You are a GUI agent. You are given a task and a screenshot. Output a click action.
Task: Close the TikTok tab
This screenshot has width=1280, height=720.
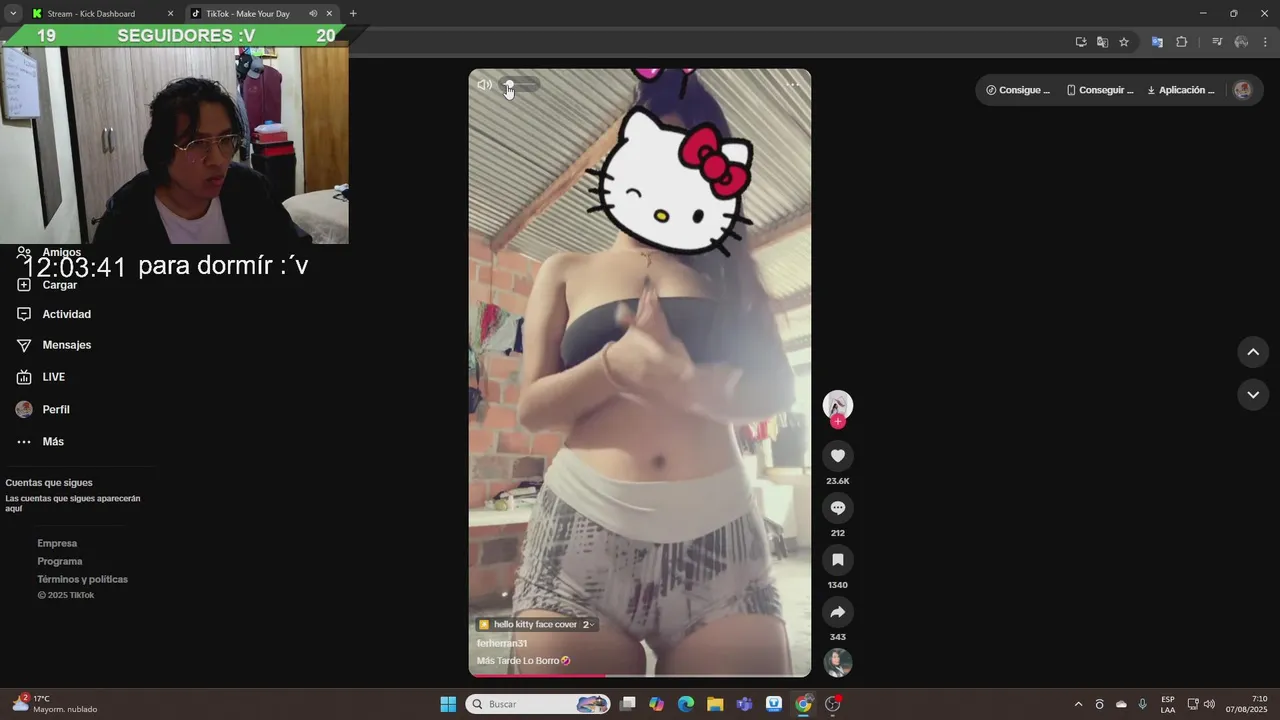tap(329, 13)
